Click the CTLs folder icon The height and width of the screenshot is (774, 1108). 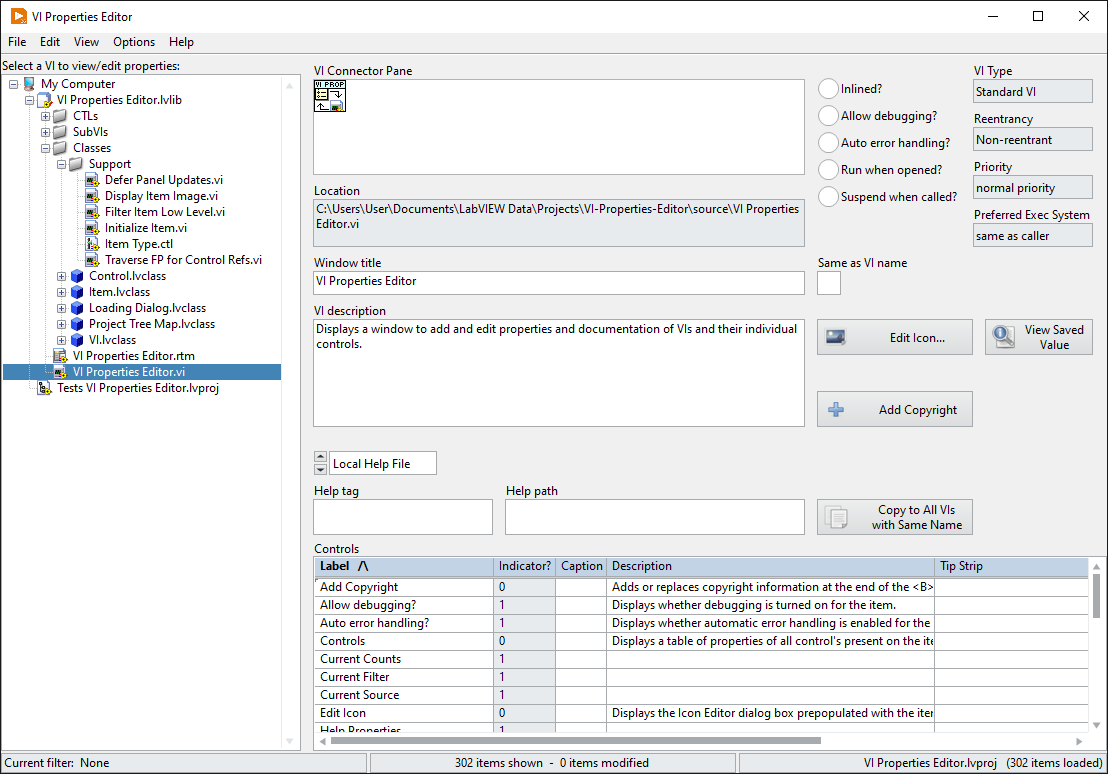(x=61, y=116)
